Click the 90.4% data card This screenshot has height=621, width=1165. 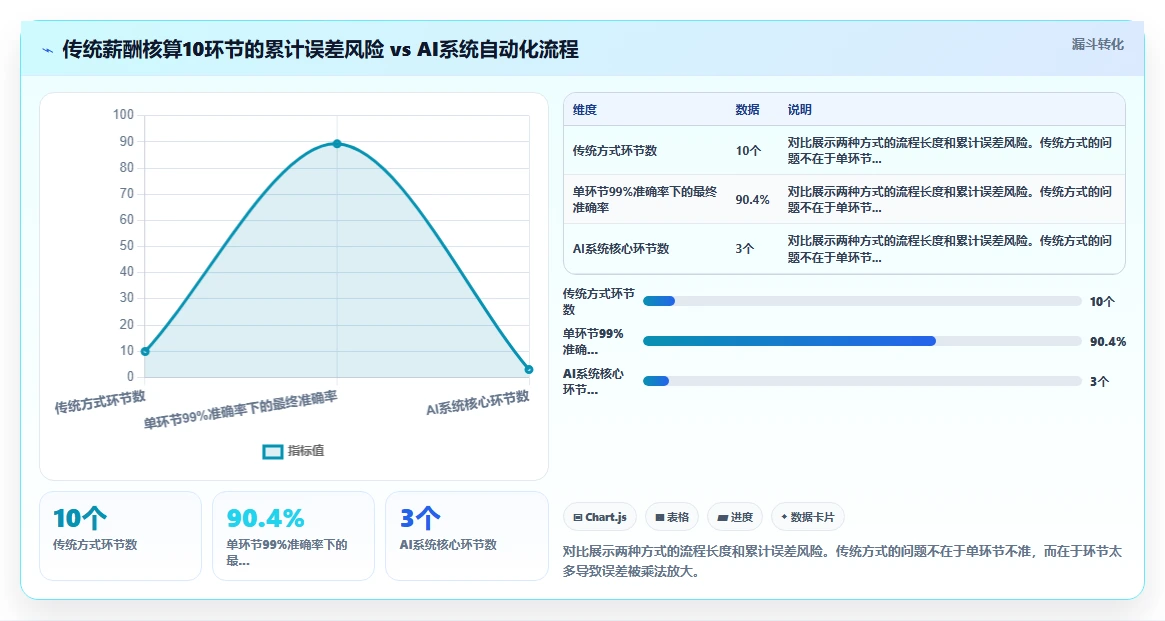coord(293,536)
